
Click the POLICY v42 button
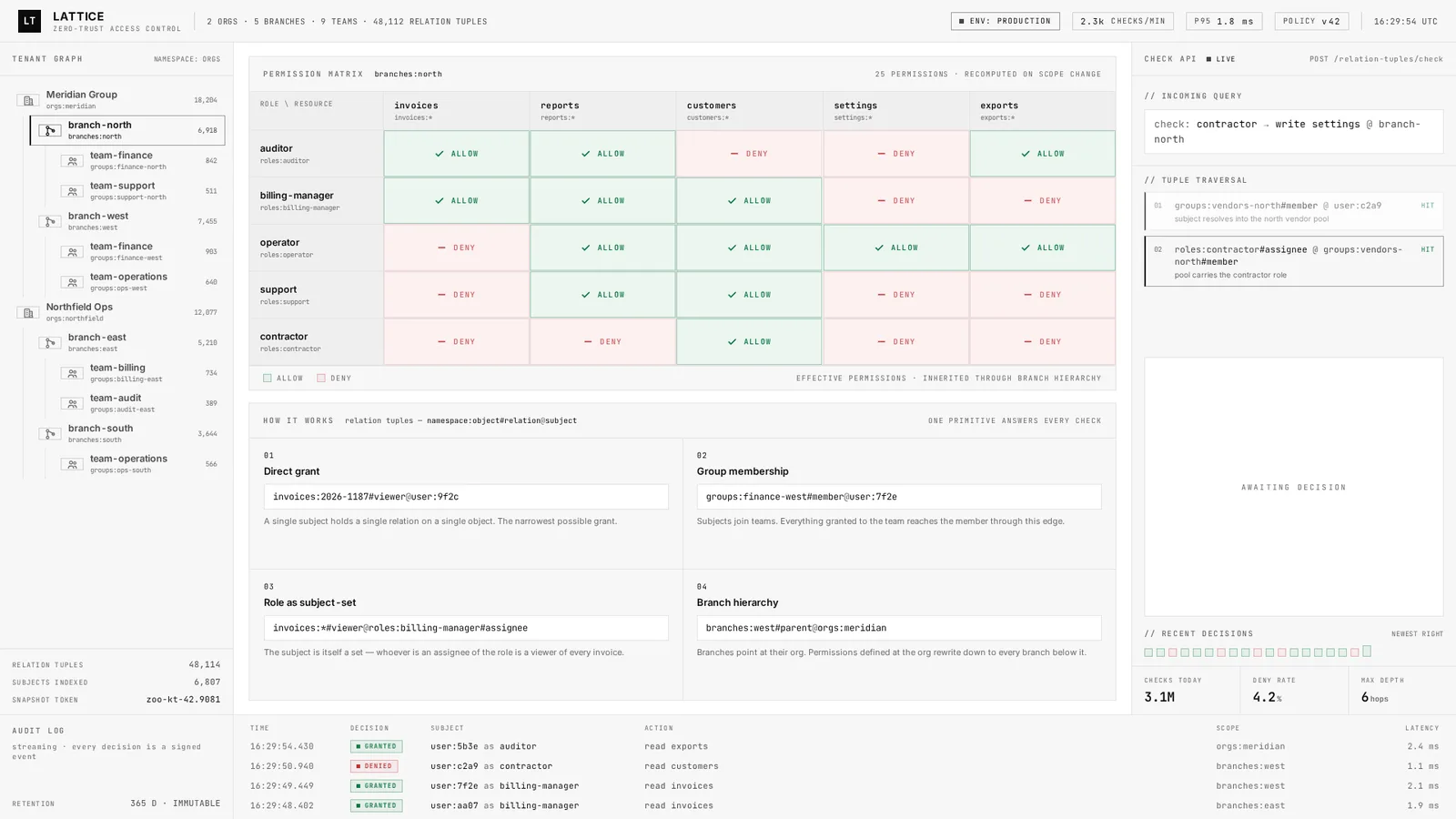coord(1311,21)
